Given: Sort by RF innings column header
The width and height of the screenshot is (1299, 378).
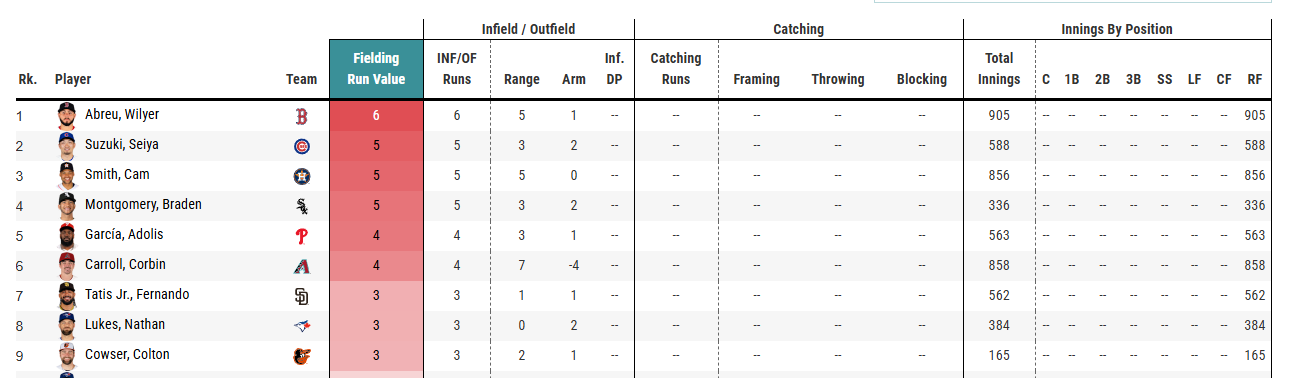Looking at the screenshot, I should click(1254, 80).
